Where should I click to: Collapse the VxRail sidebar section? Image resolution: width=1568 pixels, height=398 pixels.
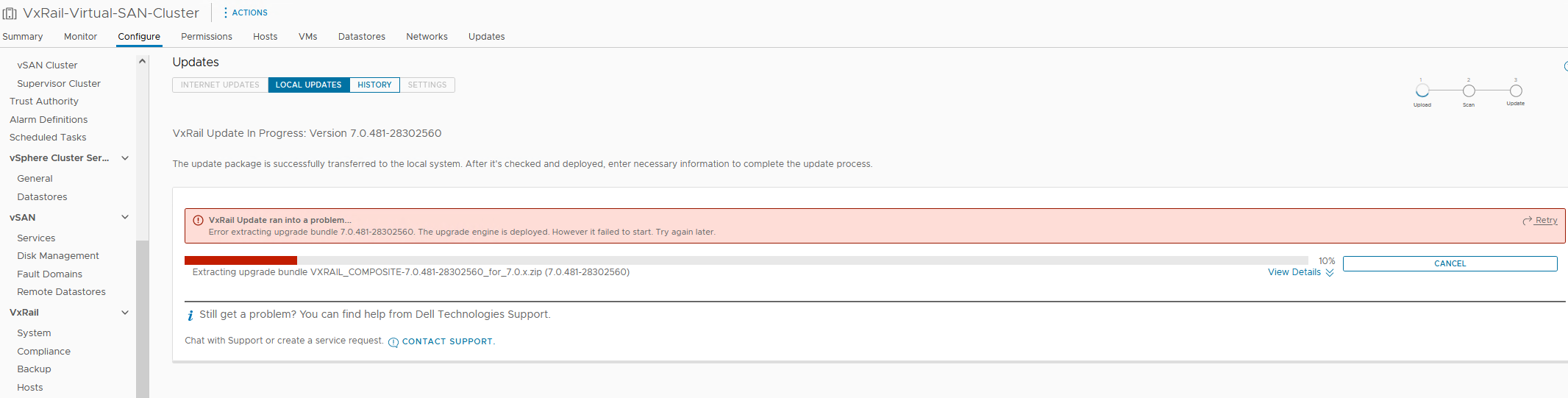tap(125, 313)
